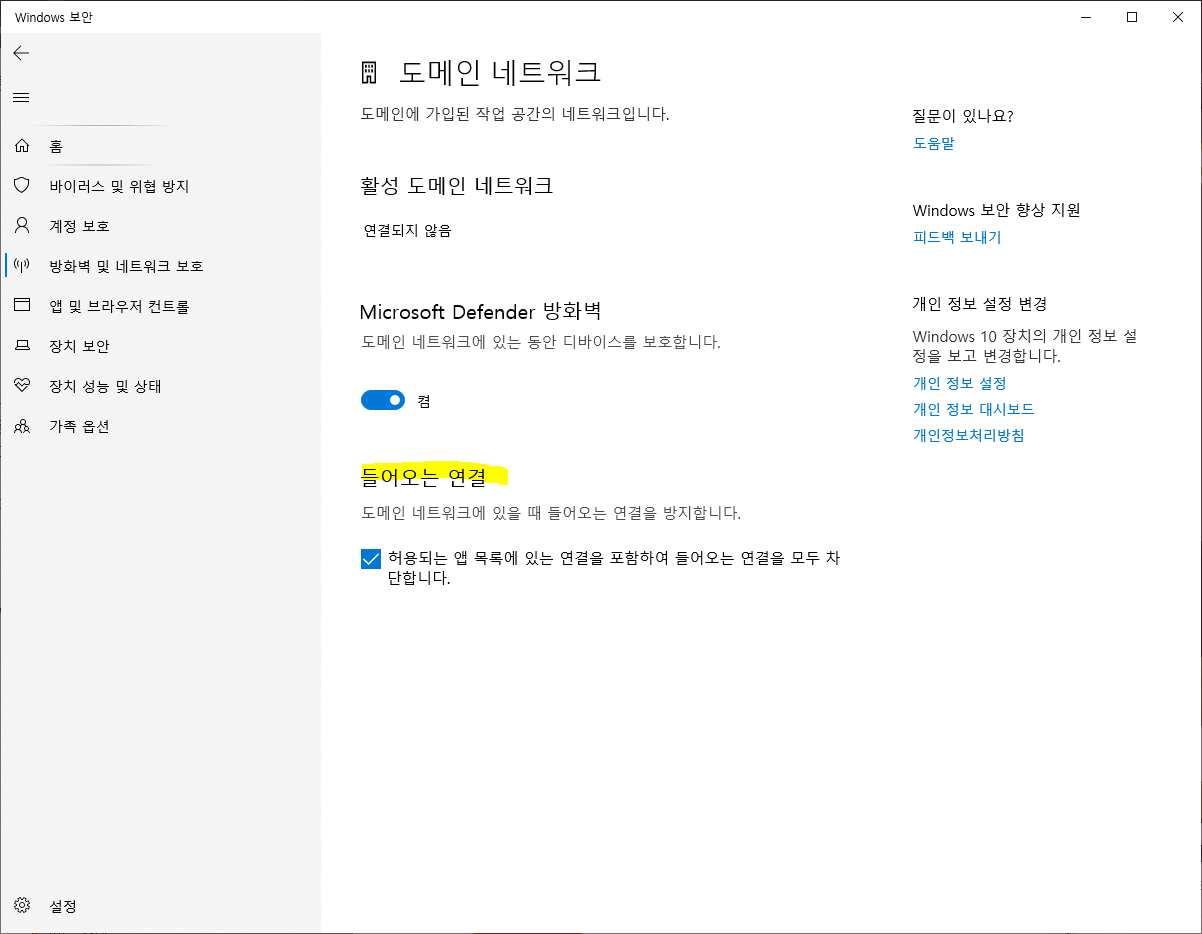This screenshot has width=1202, height=934.
Task: Click the 연결되지 않음 status text
Action: pos(408,230)
